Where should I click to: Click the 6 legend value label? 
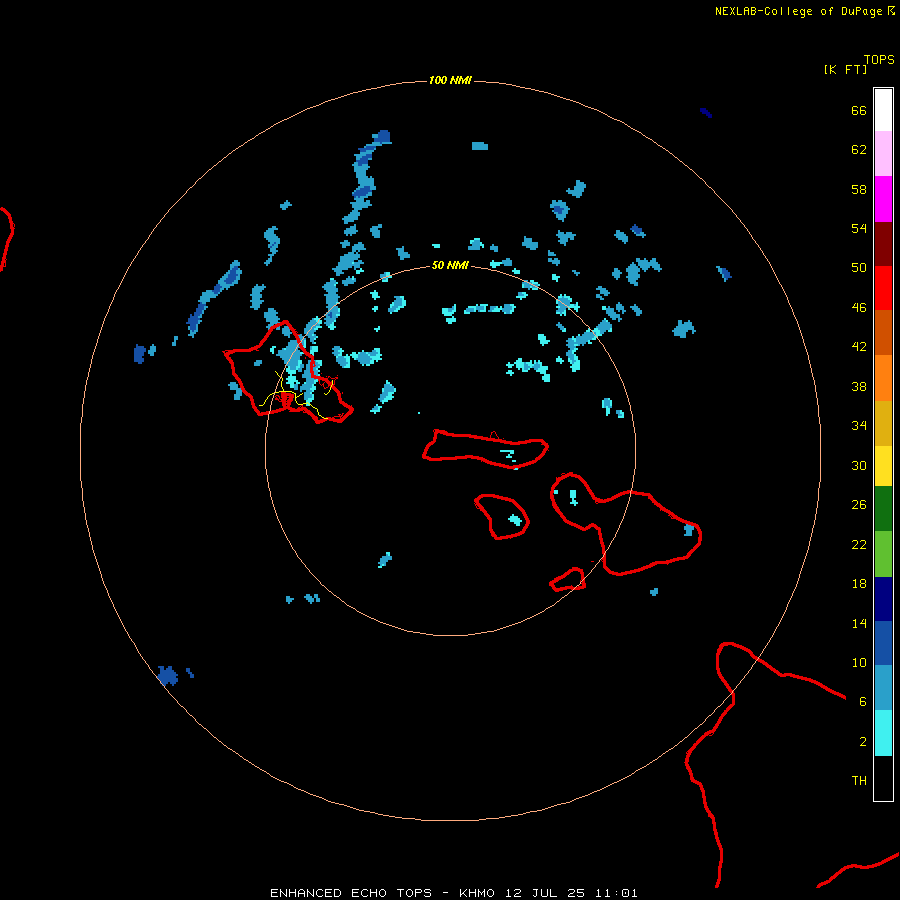point(863,702)
